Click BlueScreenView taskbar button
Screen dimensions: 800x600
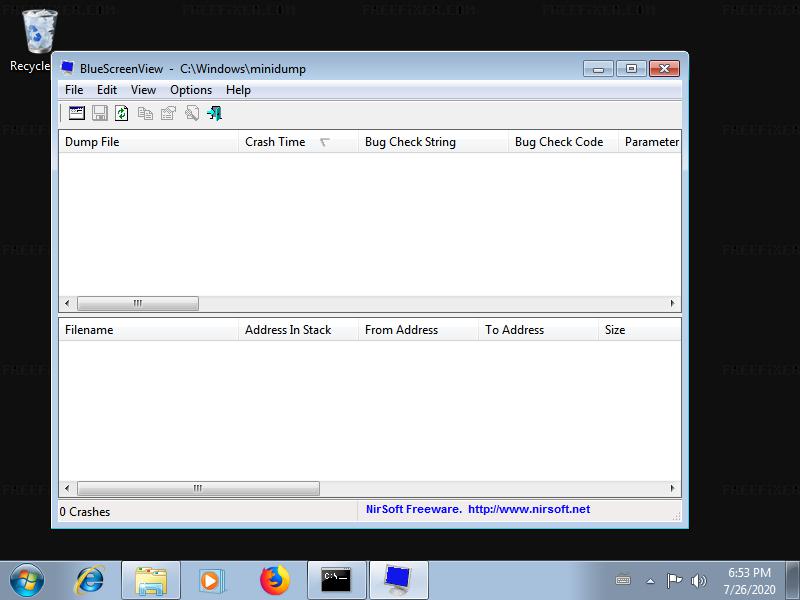(x=398, y=580)
